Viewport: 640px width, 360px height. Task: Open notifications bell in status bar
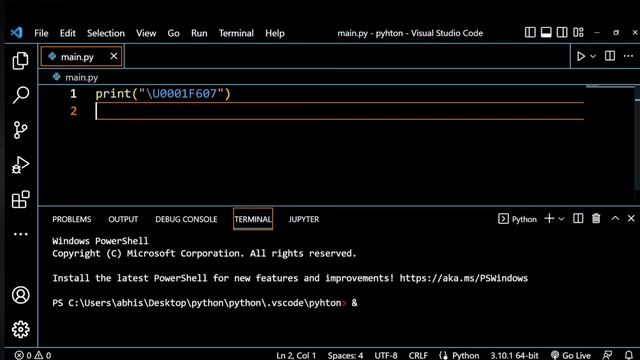coord(629,355)
